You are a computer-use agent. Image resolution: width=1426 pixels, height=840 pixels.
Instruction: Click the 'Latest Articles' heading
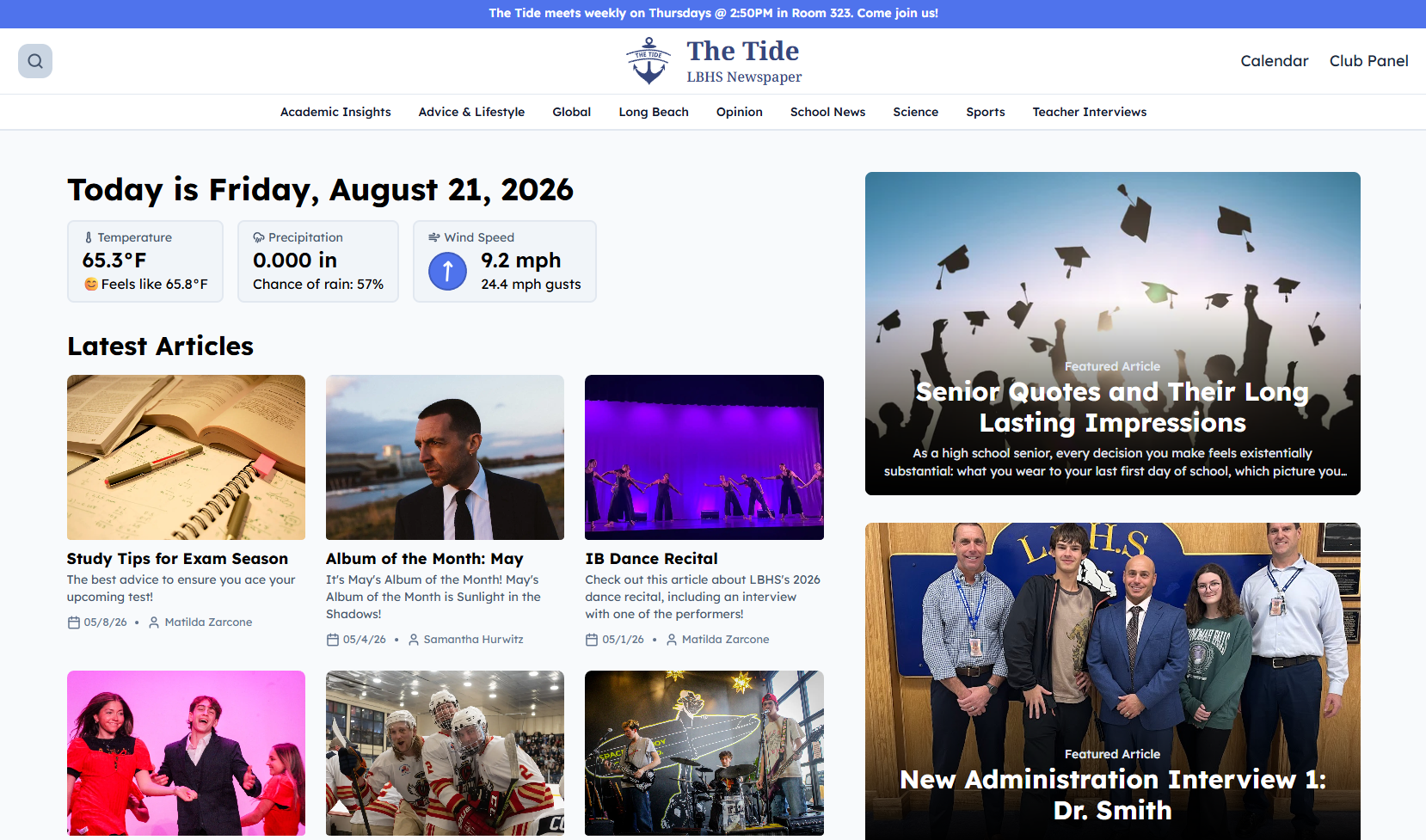(x=161, y=346)
